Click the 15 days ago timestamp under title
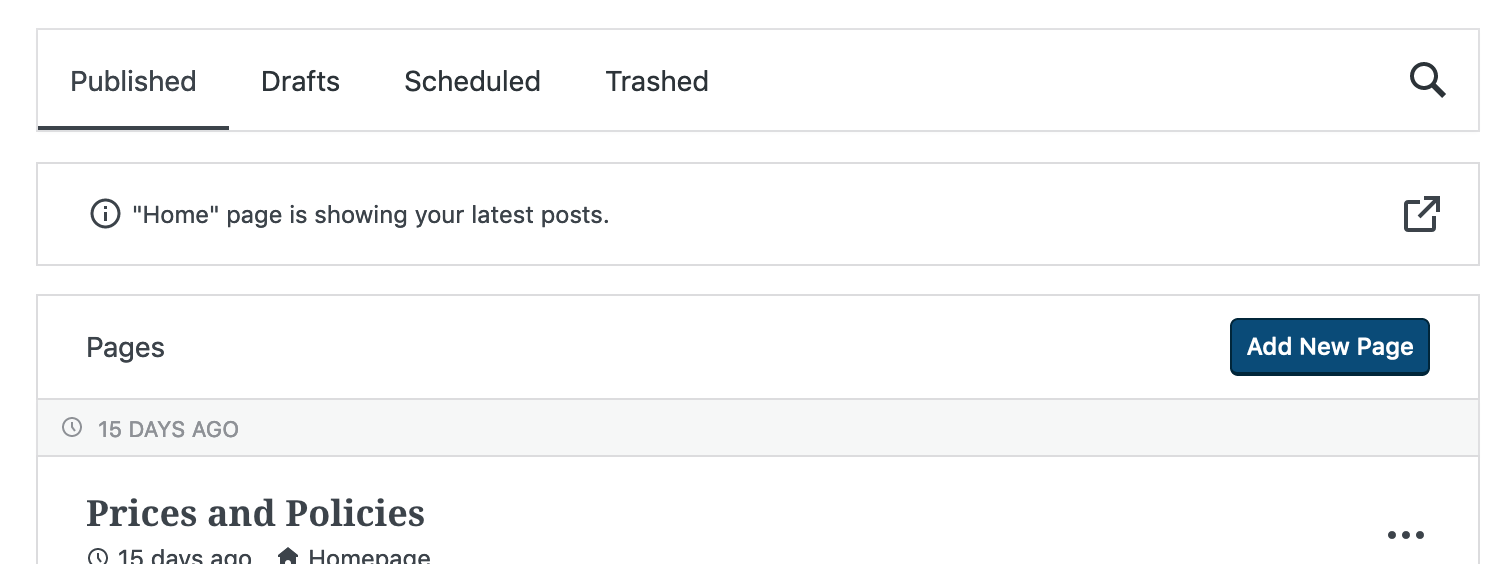The width and height of the screenshot is (1512, 564). (x=184, y=556)
